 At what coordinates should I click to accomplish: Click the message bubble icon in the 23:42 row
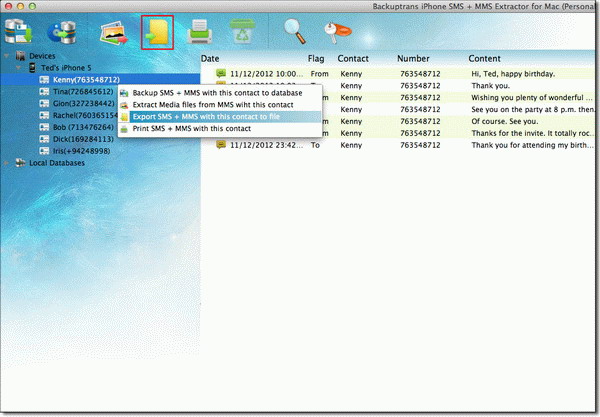pos(221,144)
